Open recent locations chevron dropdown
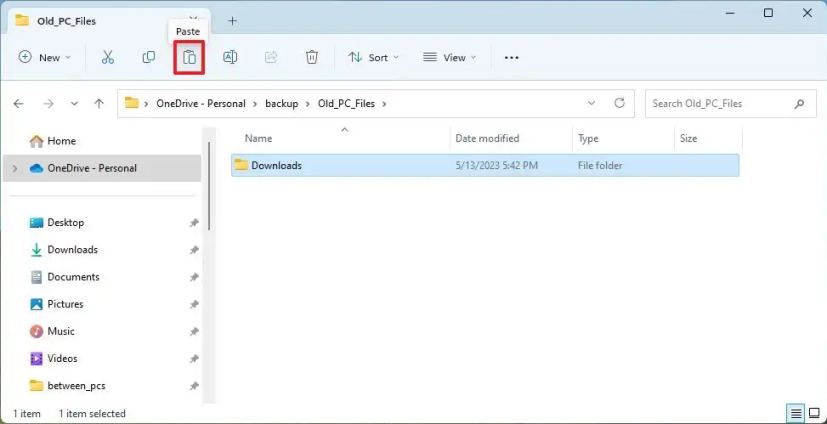Image resolution: width=827 pixels, height=424 pixels. [74, 104]
